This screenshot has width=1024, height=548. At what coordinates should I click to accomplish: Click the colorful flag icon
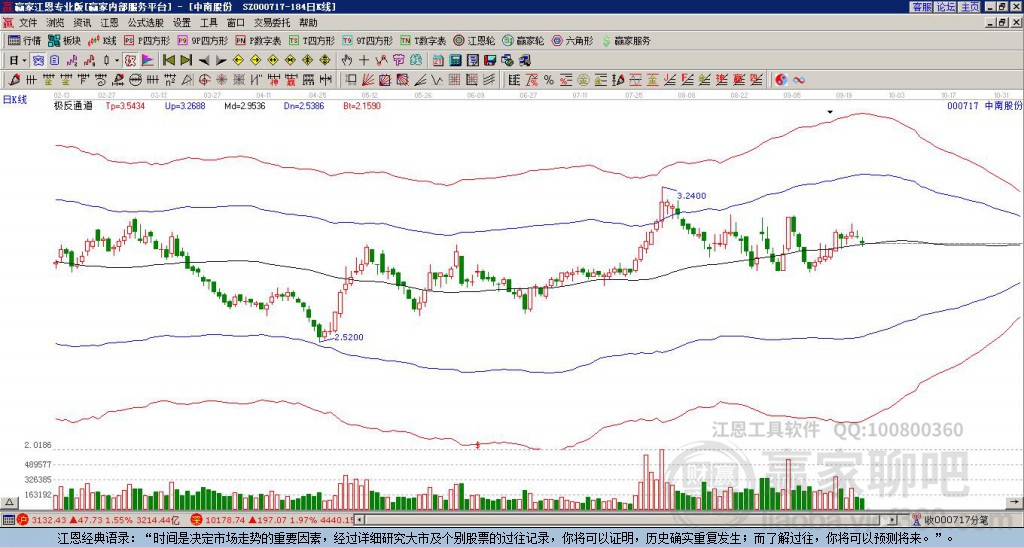(x=148, y=61)
